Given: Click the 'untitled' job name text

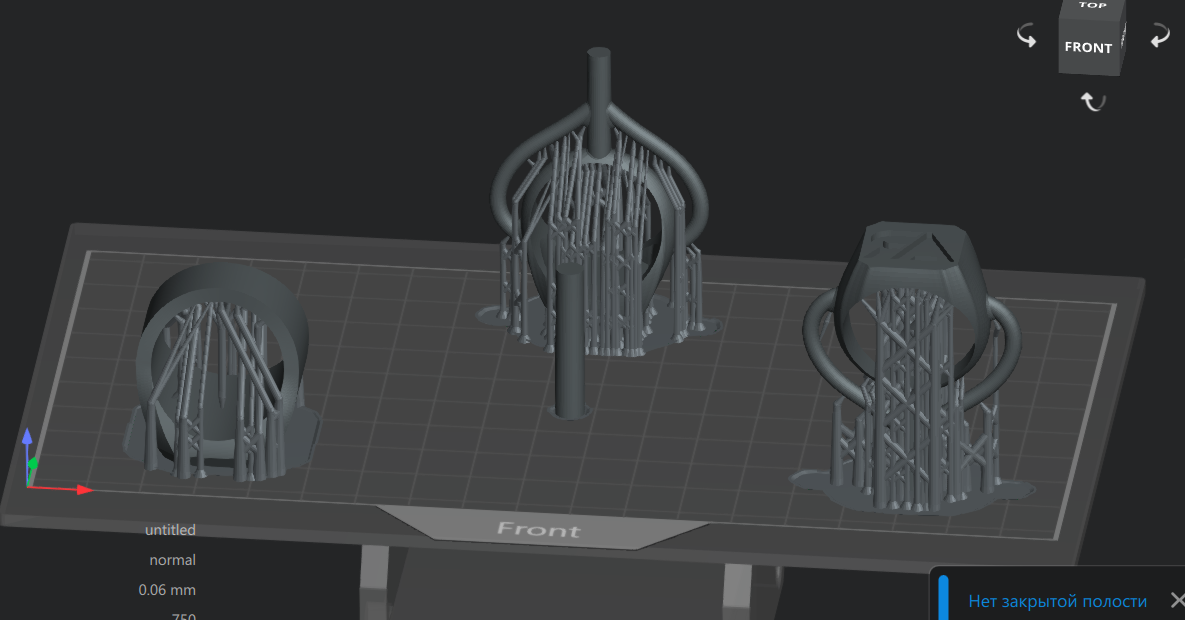Looking at the screenshot, I should click(x=170, y=530).
